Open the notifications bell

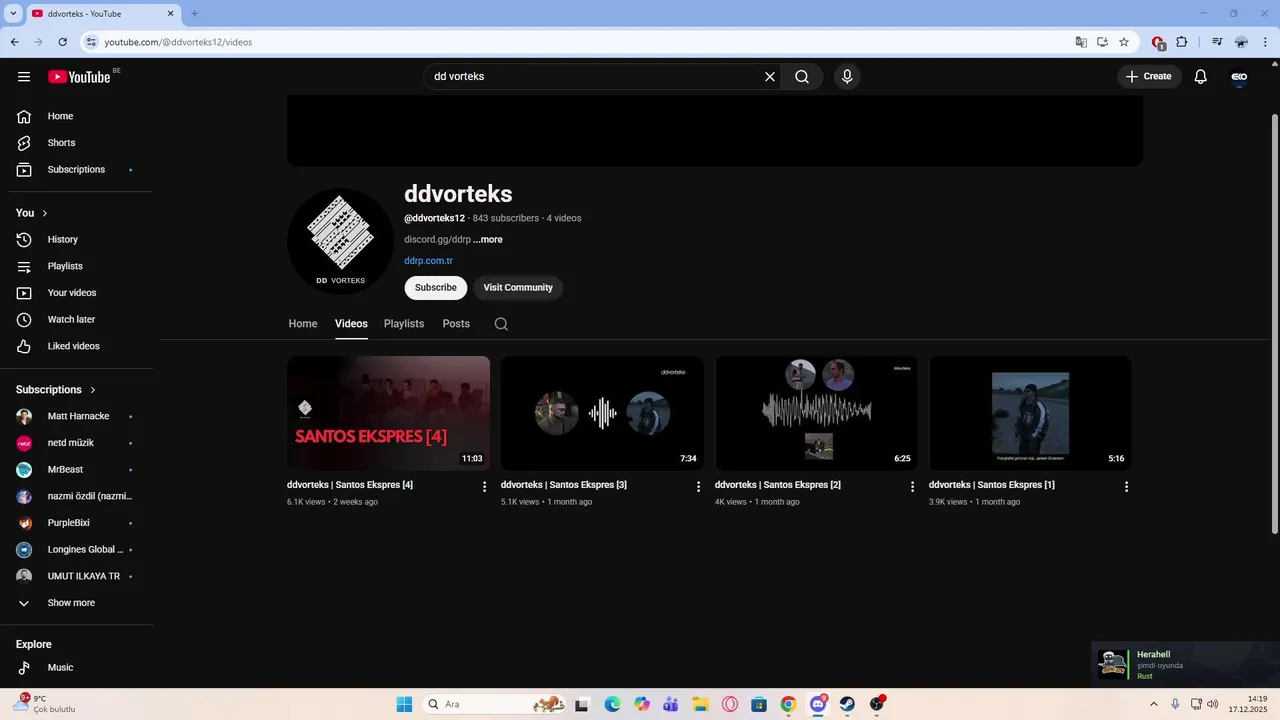1201,77
